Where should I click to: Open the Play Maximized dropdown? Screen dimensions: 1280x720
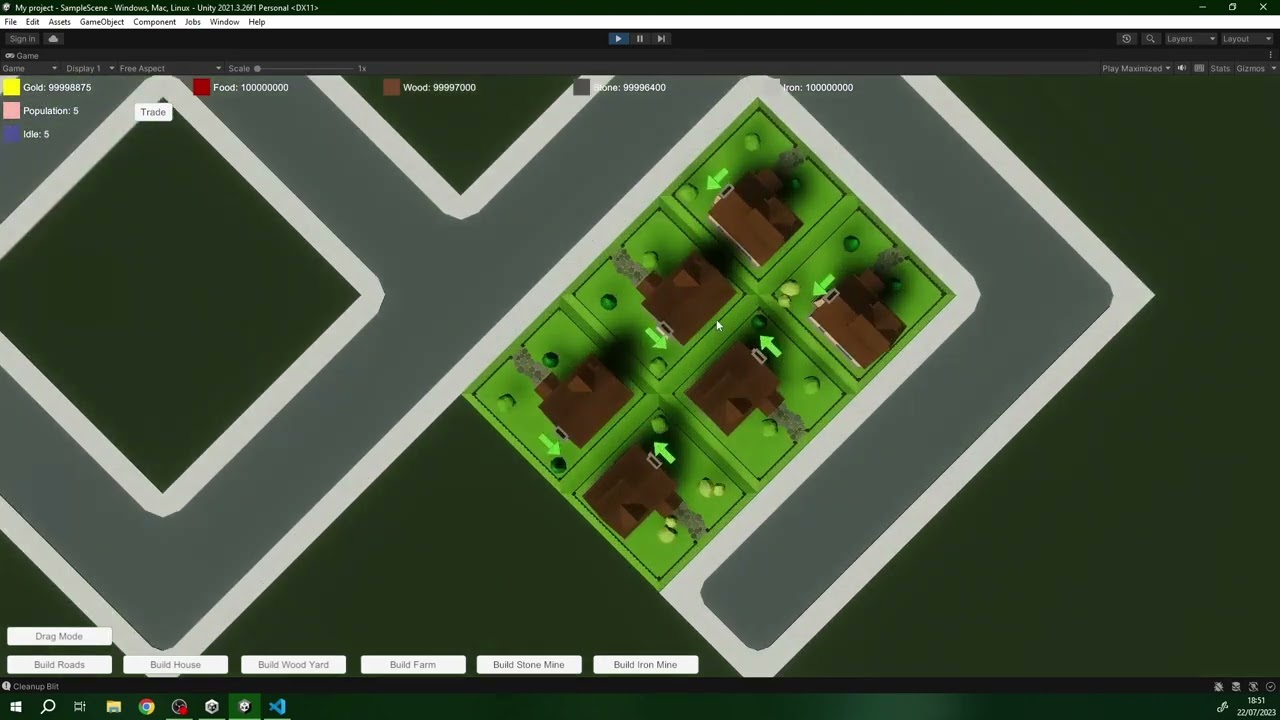pyautogui.click(x=1136, y=68)
